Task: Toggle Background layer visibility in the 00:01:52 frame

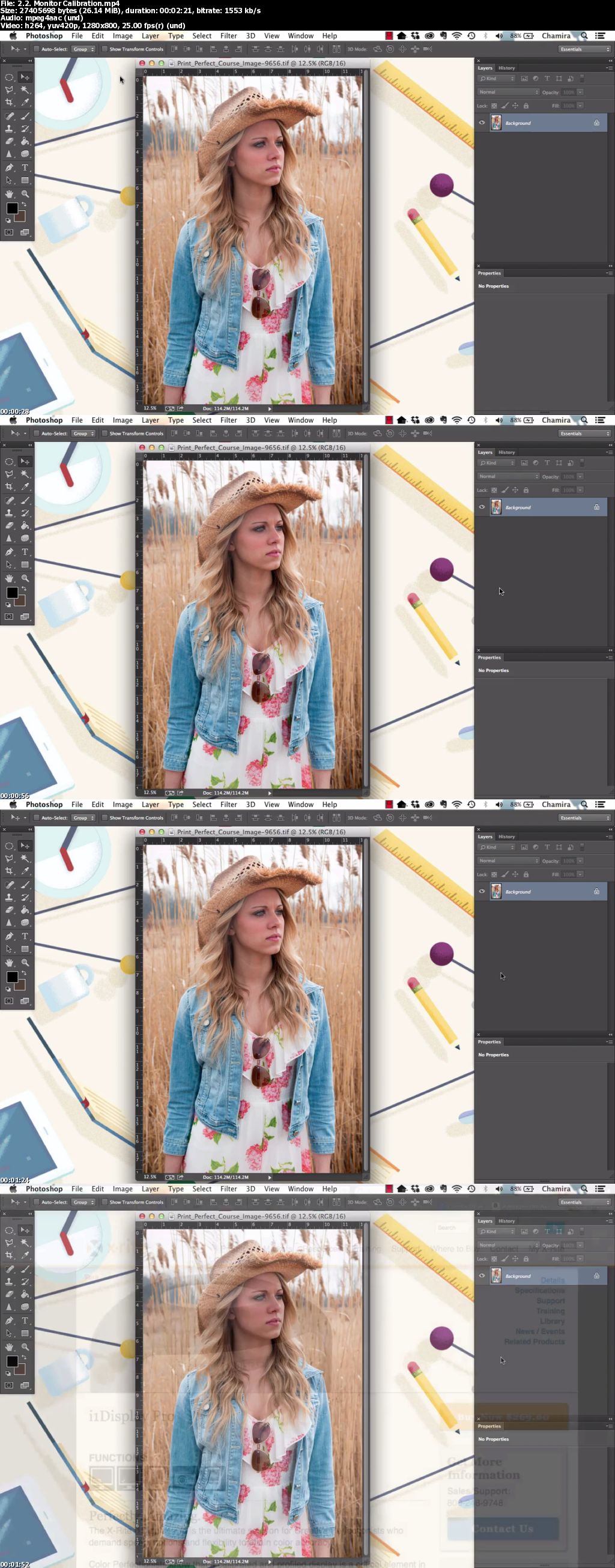Action: (482, 1276)
